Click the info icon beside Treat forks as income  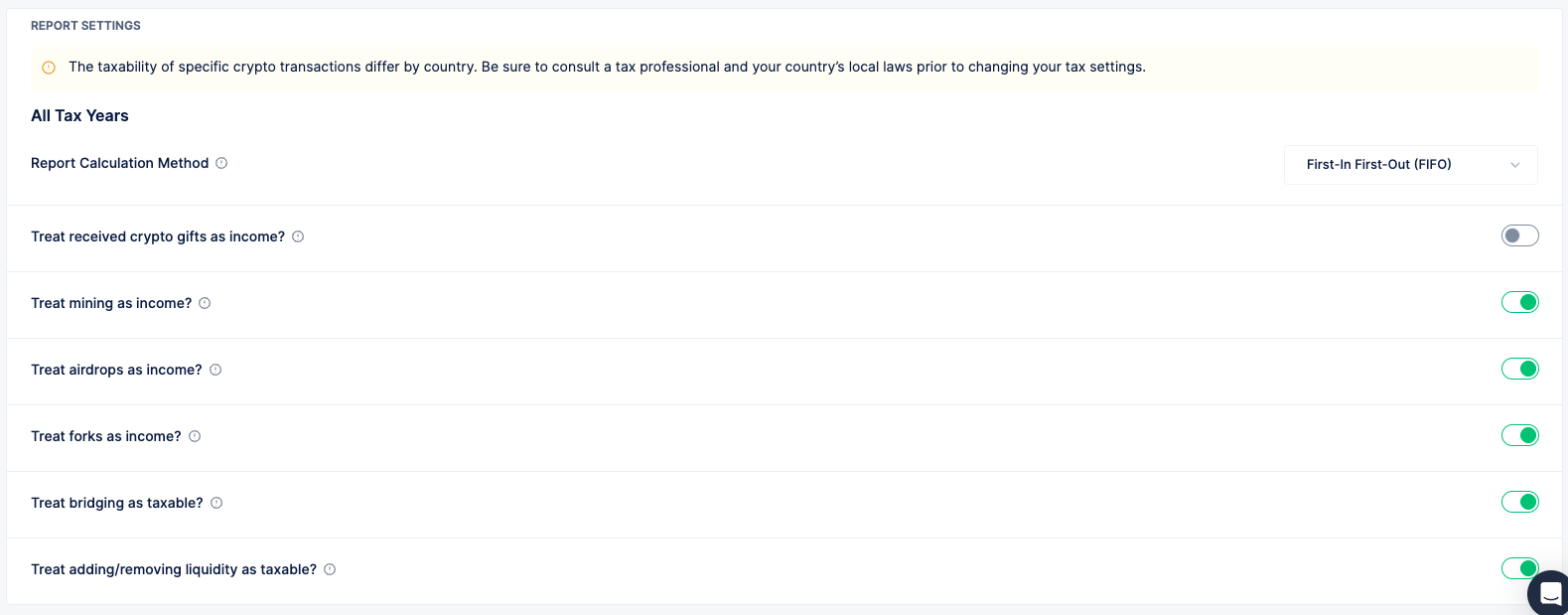pyautogui.click(x=195, y=436)
